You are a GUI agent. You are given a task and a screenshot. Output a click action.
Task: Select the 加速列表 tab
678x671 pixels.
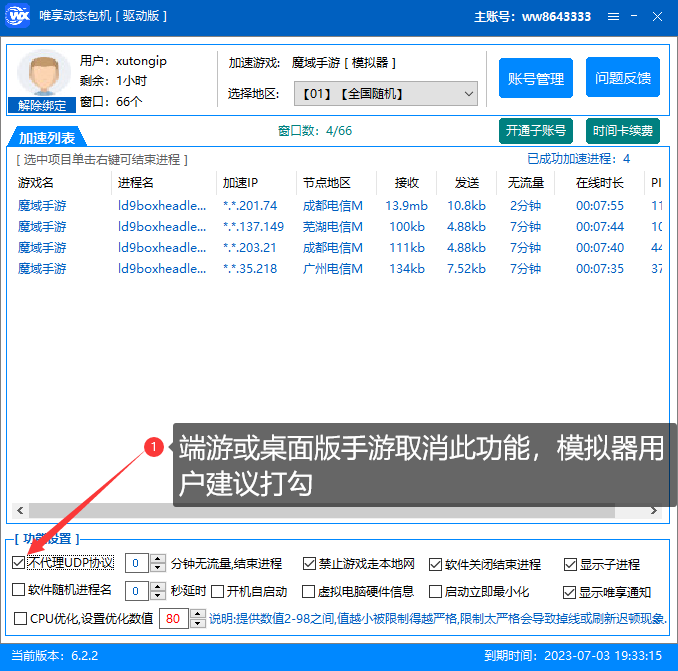(47, 137)
